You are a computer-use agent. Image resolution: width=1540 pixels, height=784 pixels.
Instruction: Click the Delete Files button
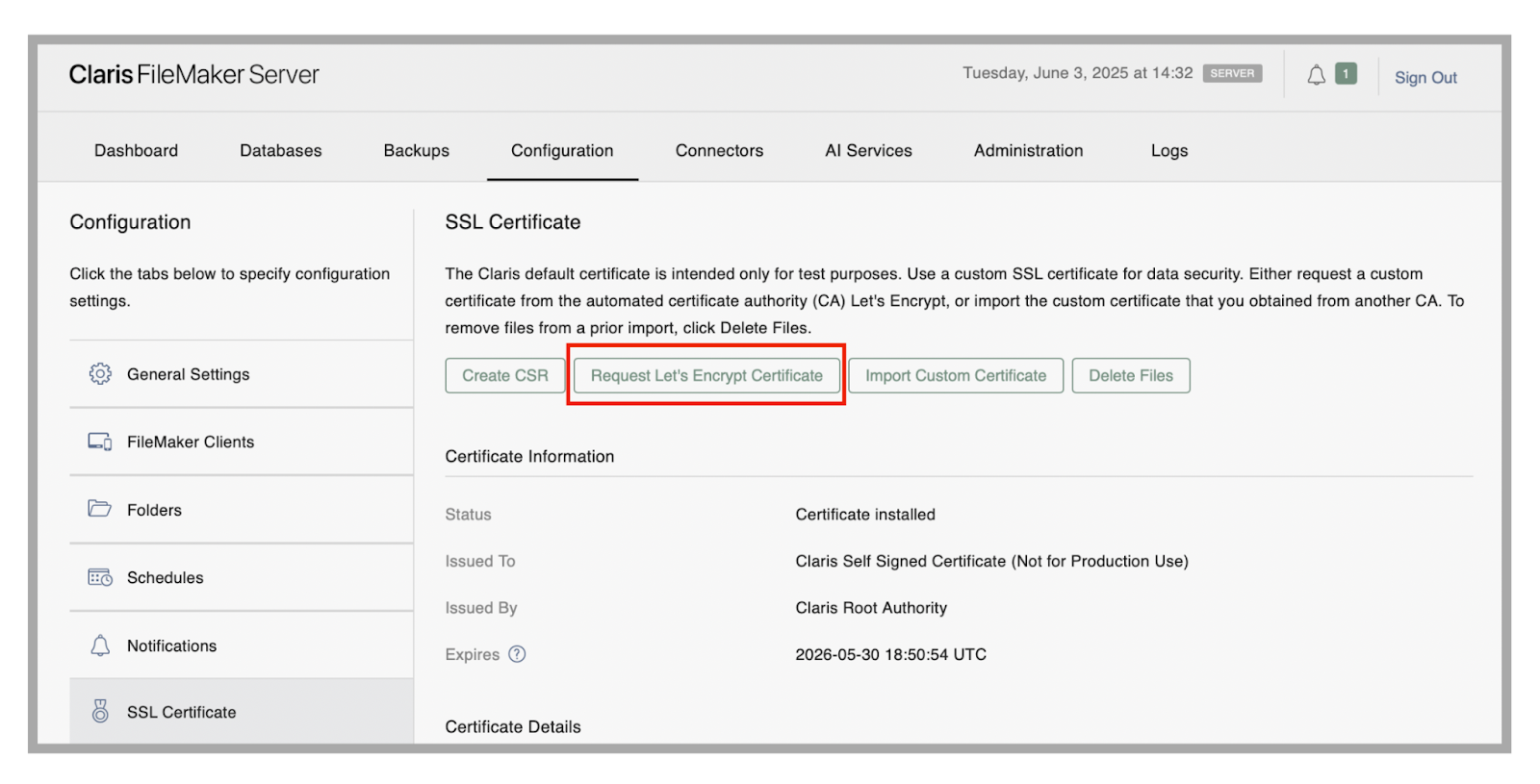pyautogui.click(x=1131, y=376)
